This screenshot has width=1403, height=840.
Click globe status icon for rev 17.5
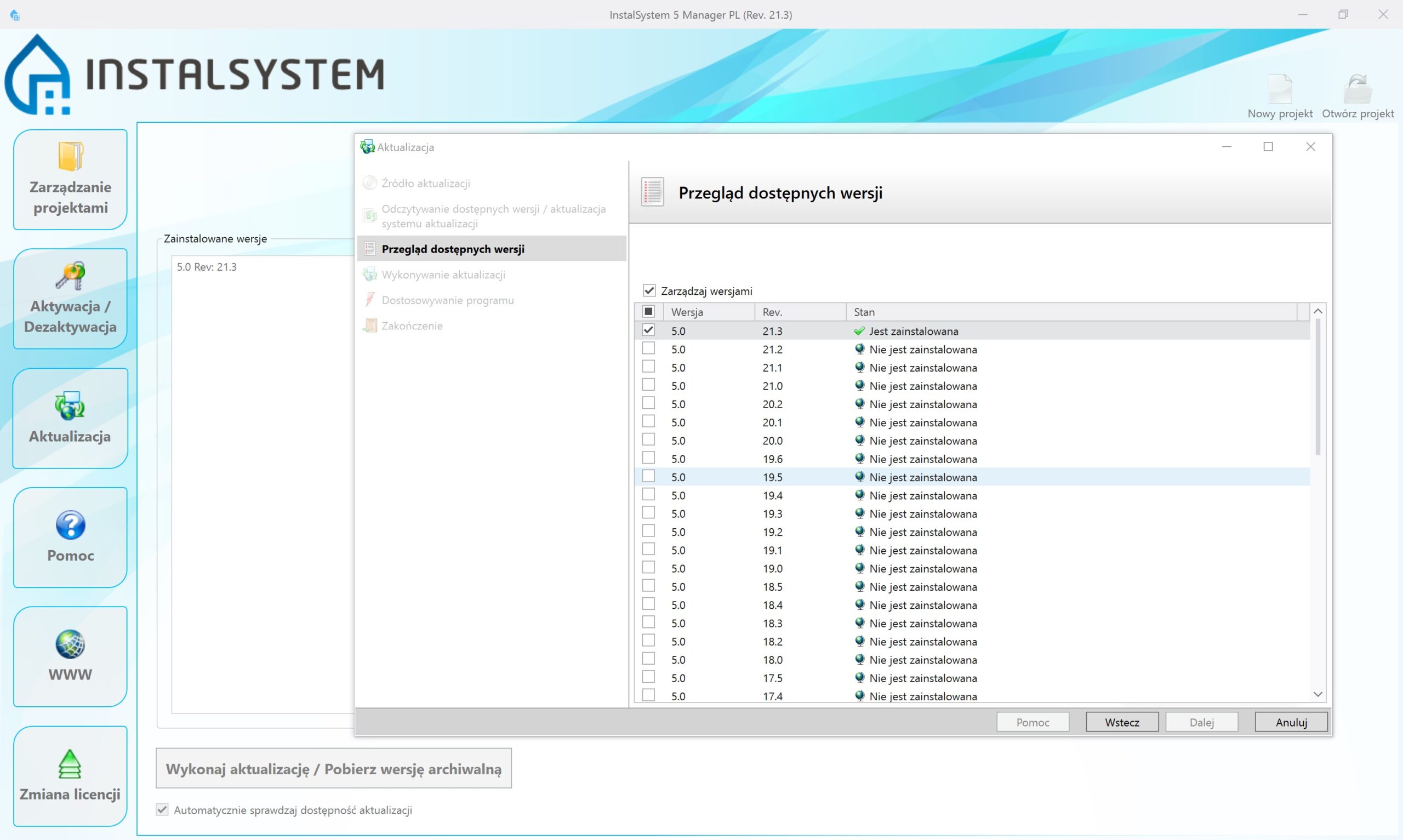coord(859,678)
